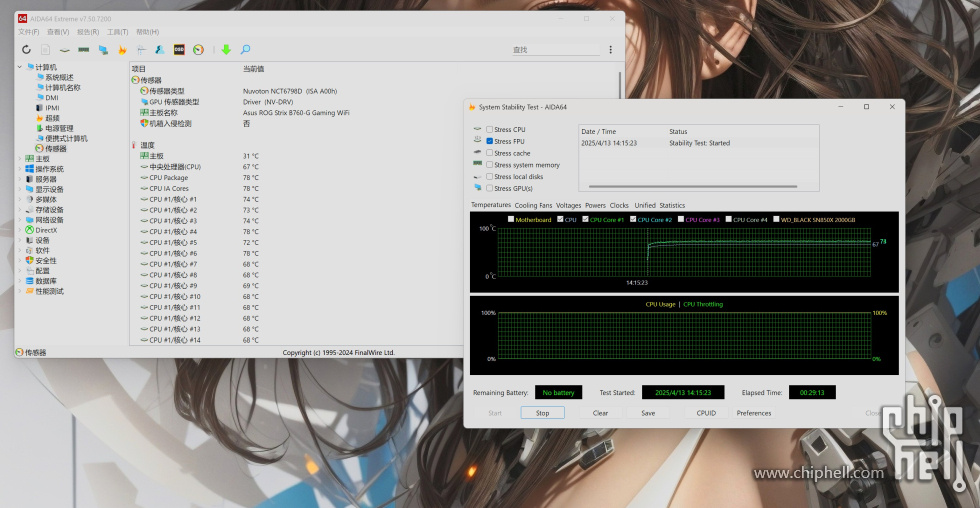This screenshot has height=508, width=980.
Task: Select 传感器 gauge entry in sidebar tree
Action: [x=55, y=149]
